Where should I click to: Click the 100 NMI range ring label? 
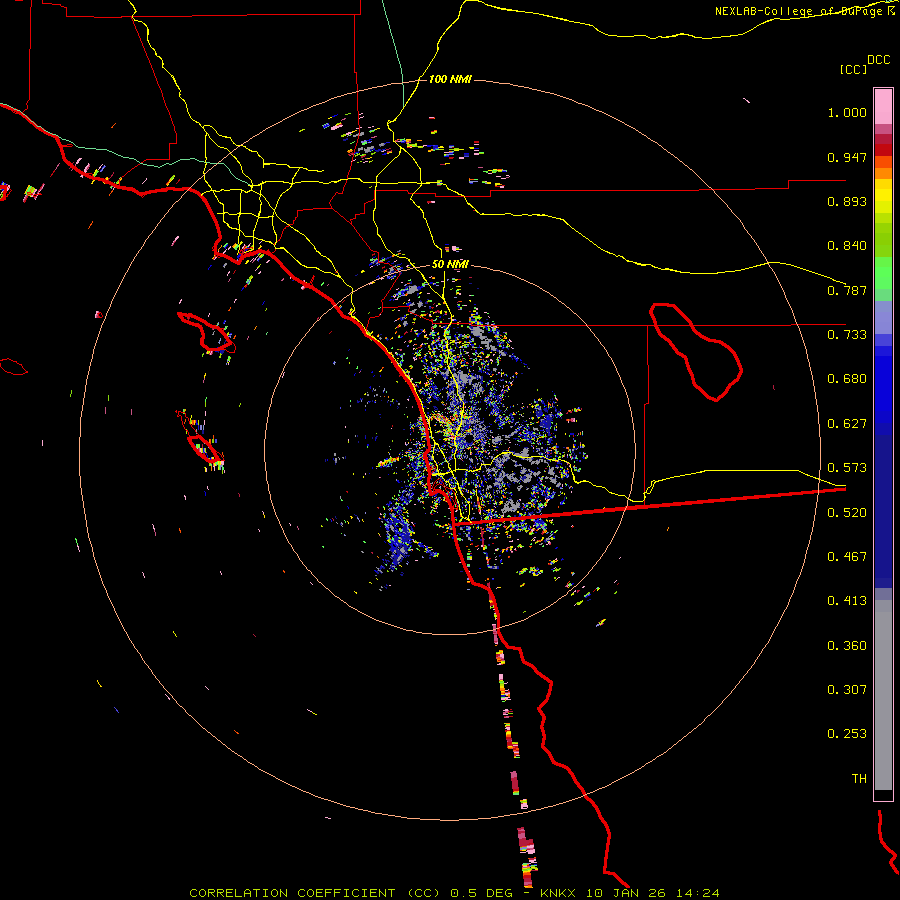pos(450,79)
